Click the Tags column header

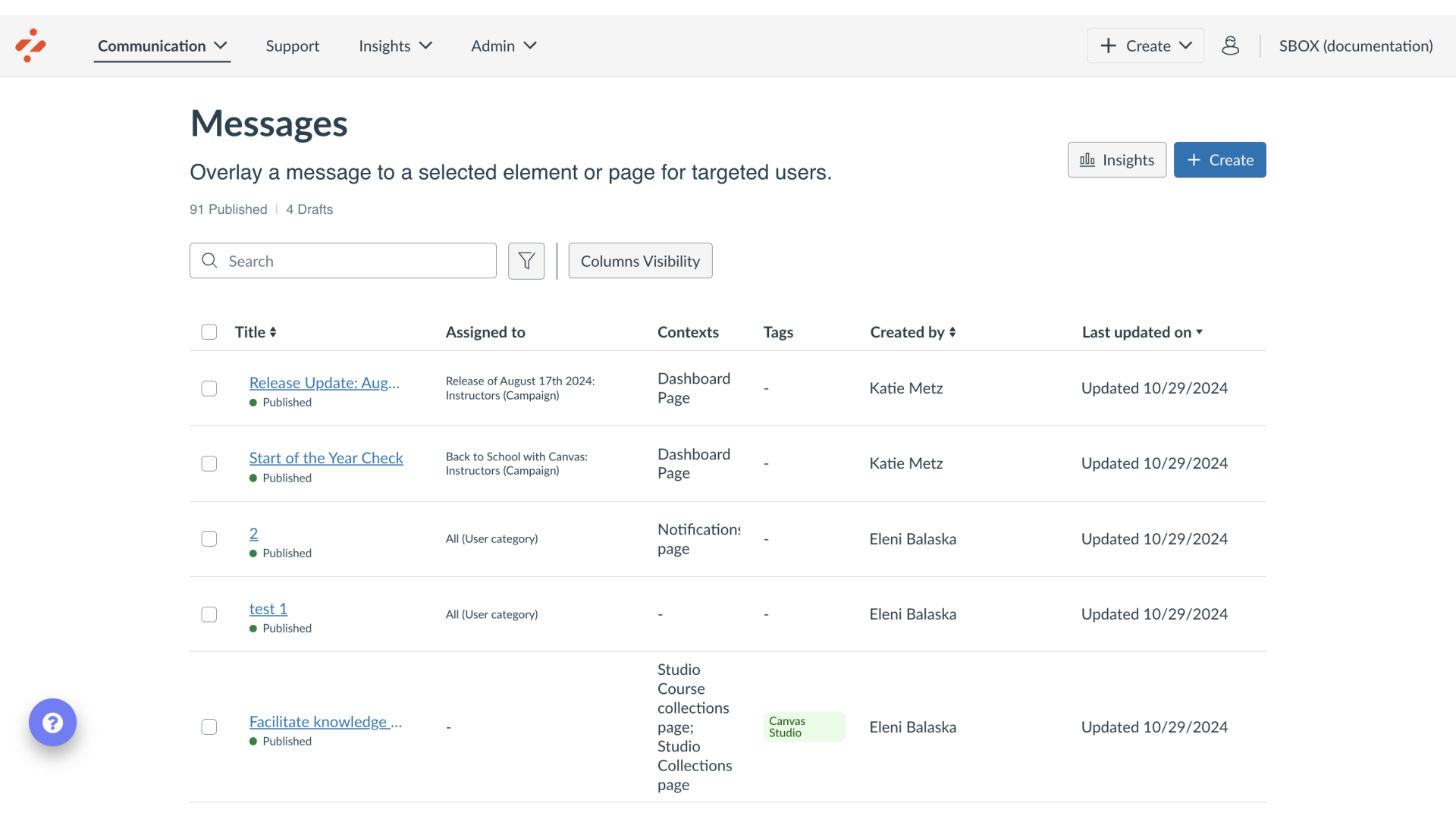[778, 332]
